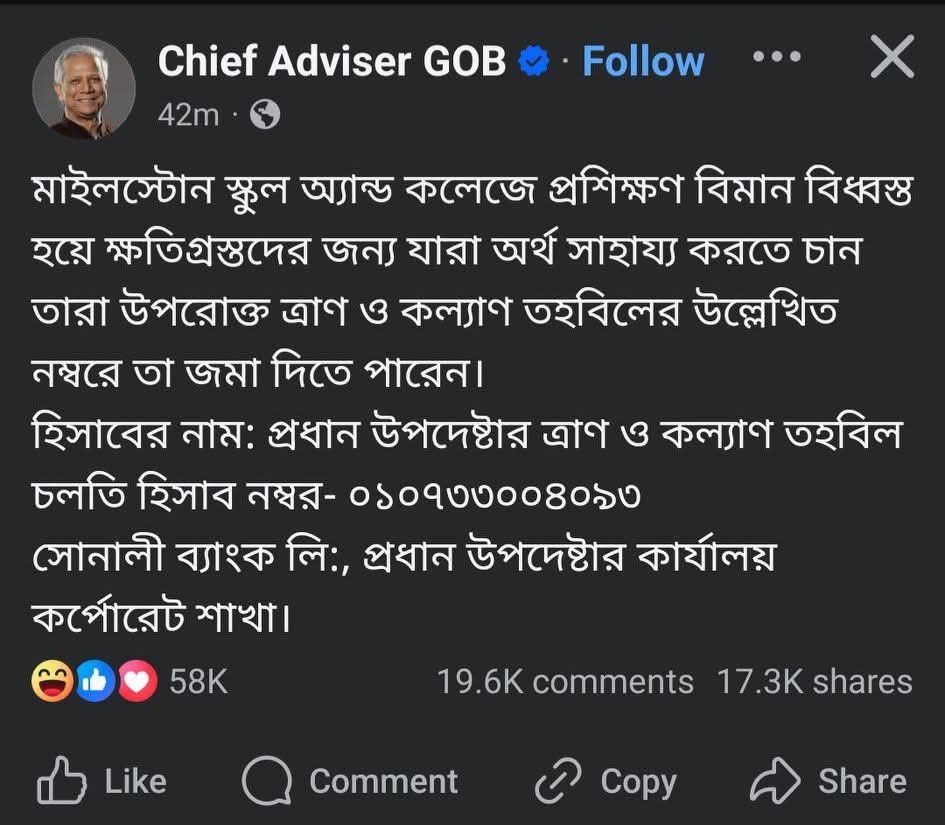
Task: Click the blue verified badge
Action: pyautogui.click(x=534, y=63)
